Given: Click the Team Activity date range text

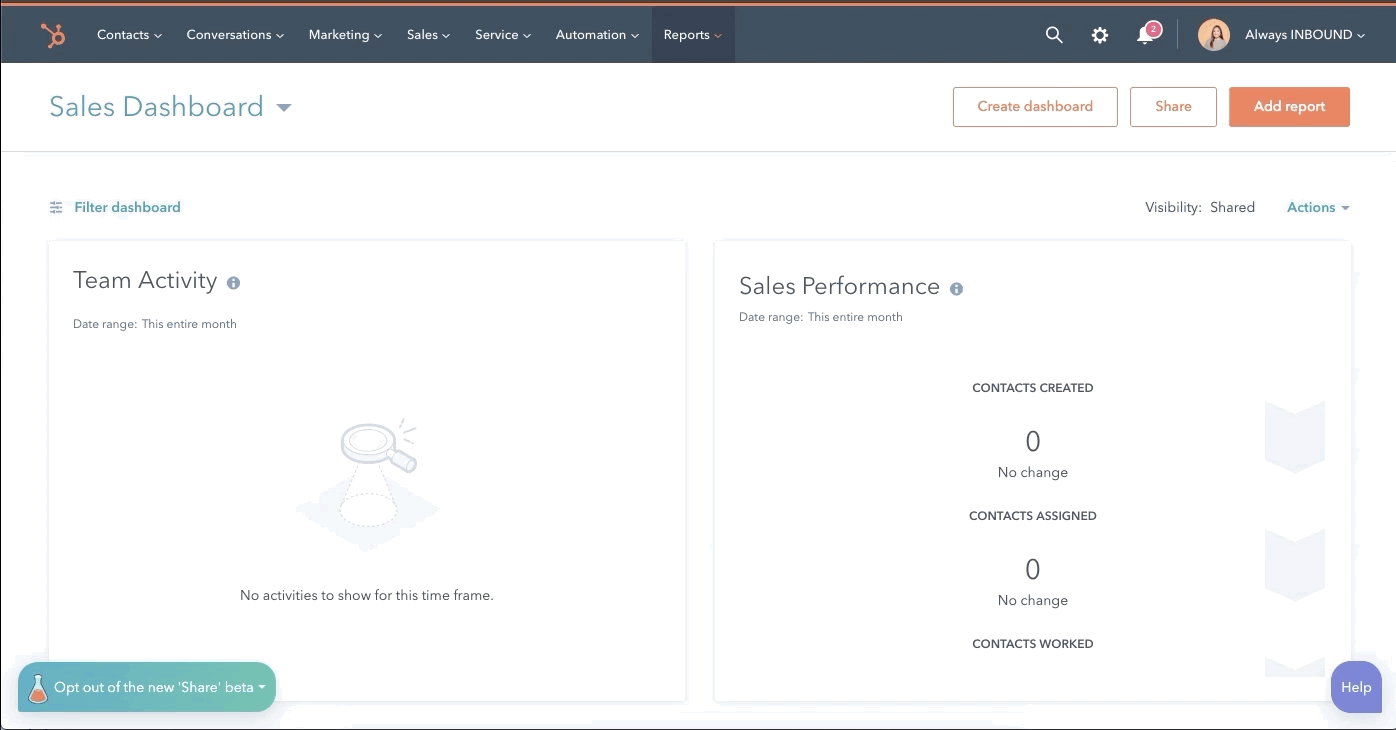Looking at the screenshot, I should (155, 324).
